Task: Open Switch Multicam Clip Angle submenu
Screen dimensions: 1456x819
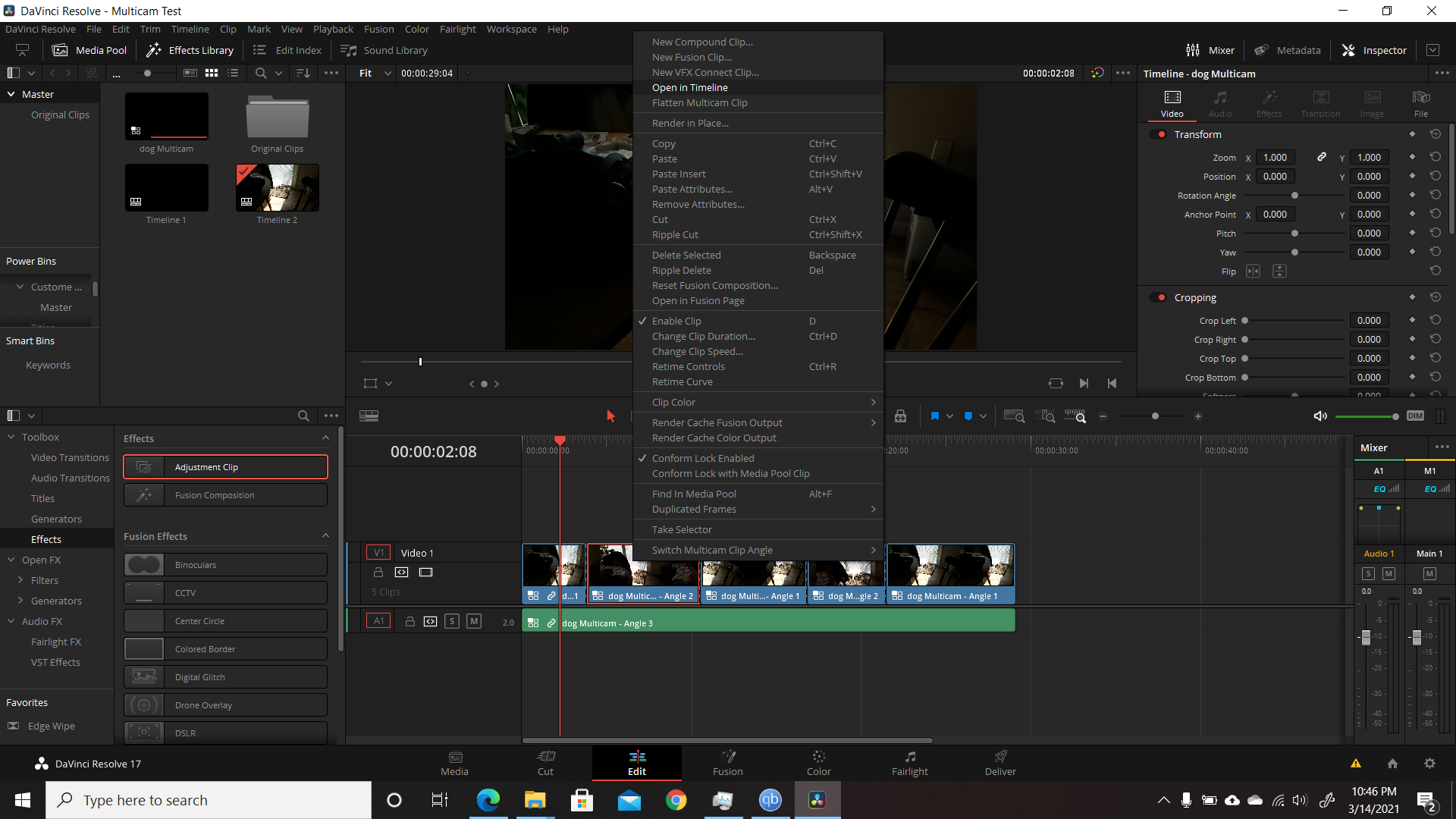Action: [x=758, y=550]
